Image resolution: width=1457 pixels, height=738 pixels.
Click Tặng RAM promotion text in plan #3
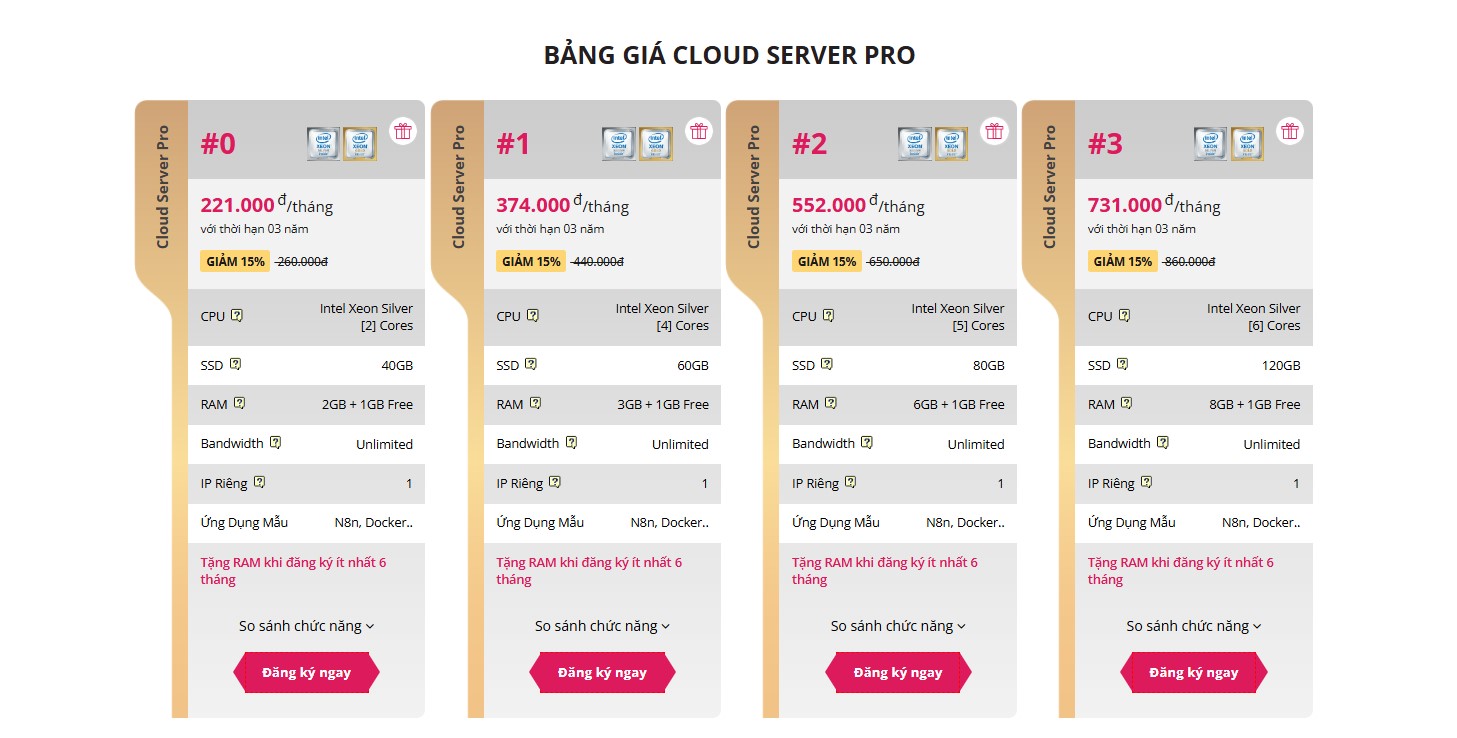coord(1181,571)
